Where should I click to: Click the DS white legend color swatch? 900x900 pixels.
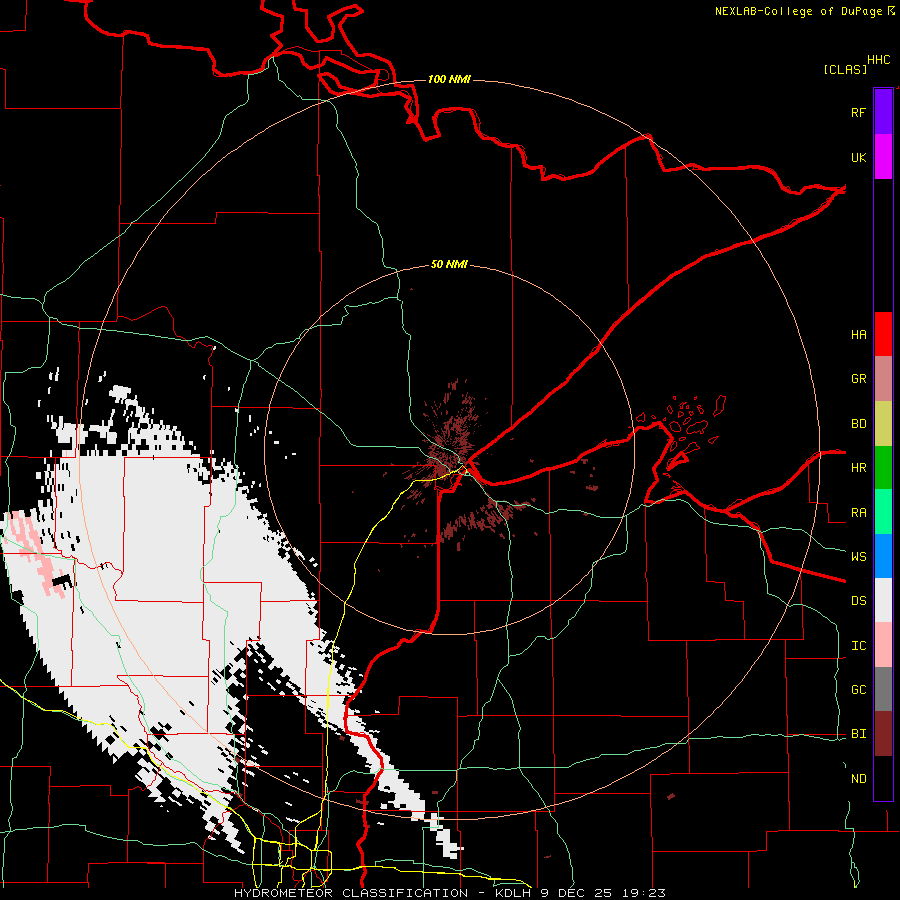883,600
